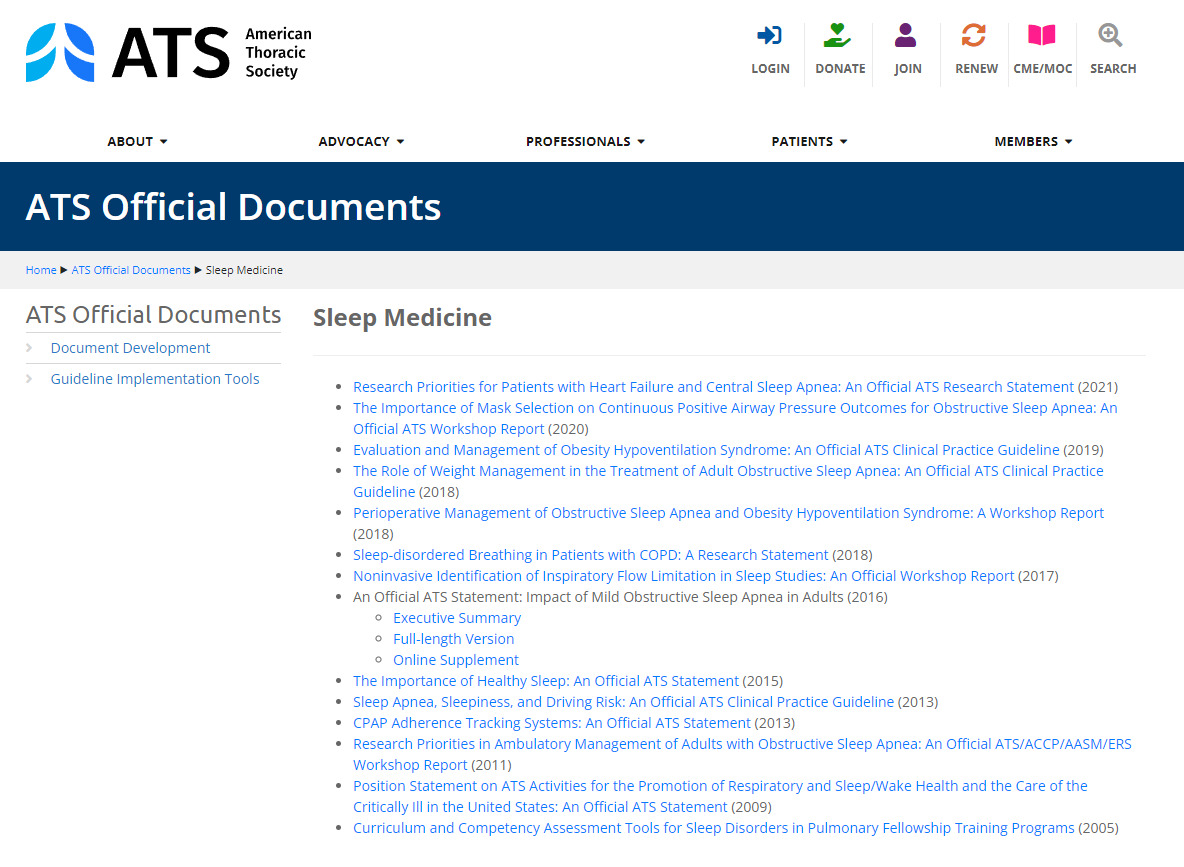The image size is (1184, 867).
Task: Expand the Advocacy dropdown menu
Action: coord(361,142)
